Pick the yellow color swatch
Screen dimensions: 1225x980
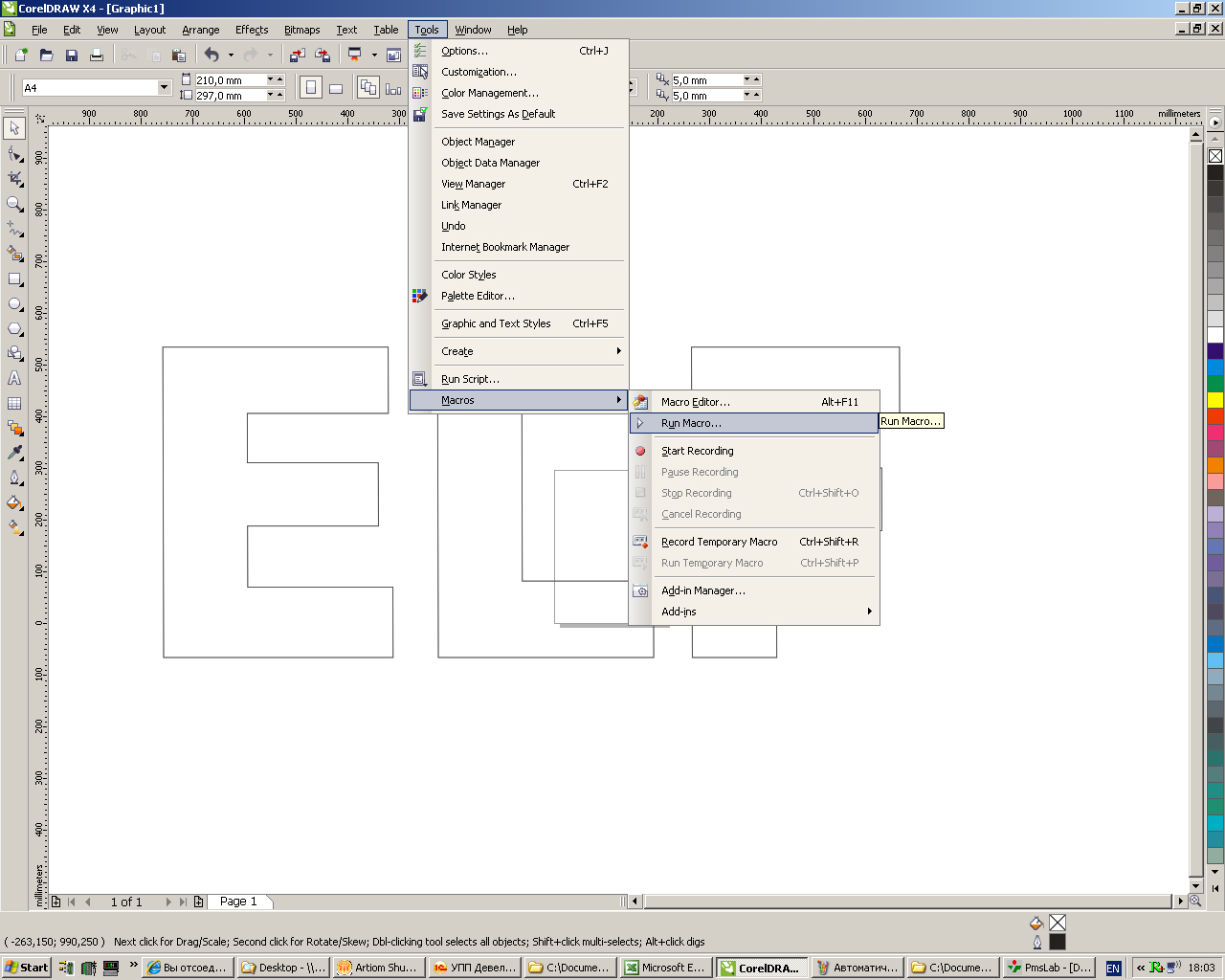1215,400
